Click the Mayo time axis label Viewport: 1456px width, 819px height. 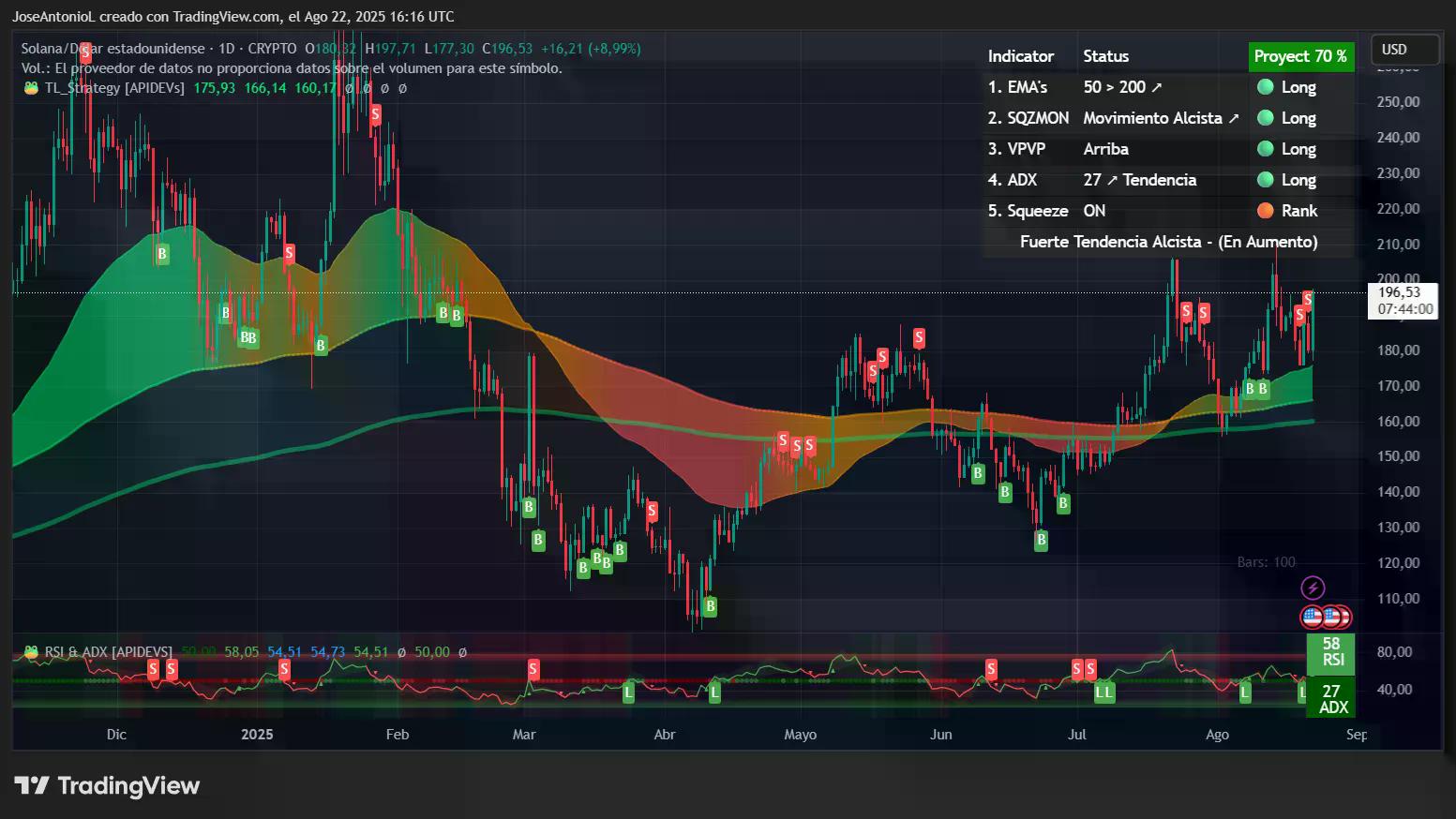click(x=801, y=735)
